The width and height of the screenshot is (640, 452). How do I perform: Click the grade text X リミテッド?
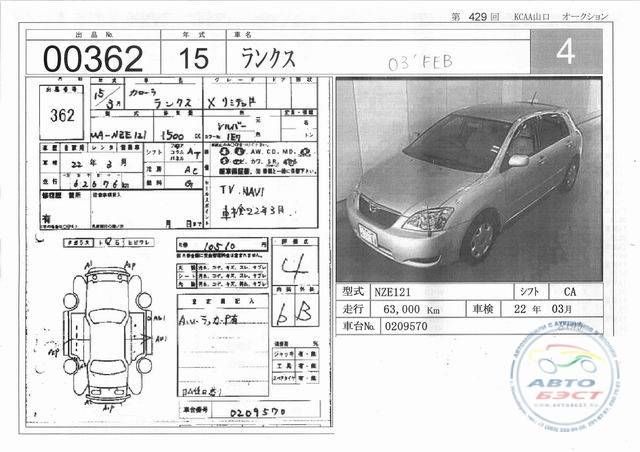coord(232,102)
